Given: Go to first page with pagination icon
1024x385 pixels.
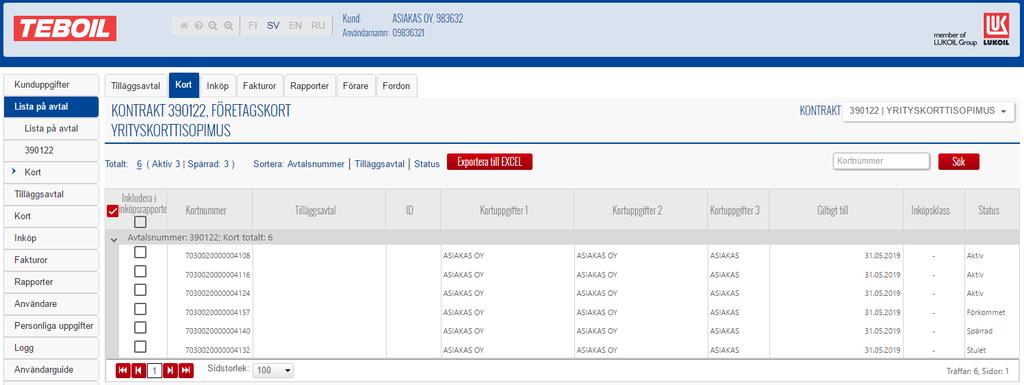Looking at the screenshot, I should (123, 370).
